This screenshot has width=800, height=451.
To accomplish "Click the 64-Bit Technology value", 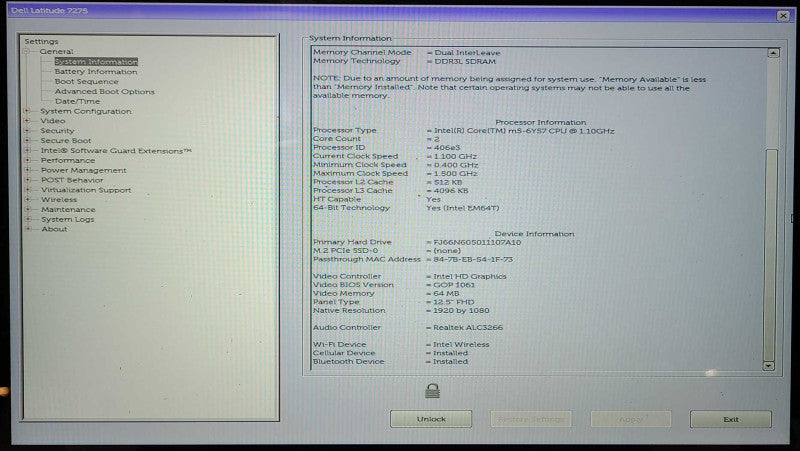I will coord(463,208).
